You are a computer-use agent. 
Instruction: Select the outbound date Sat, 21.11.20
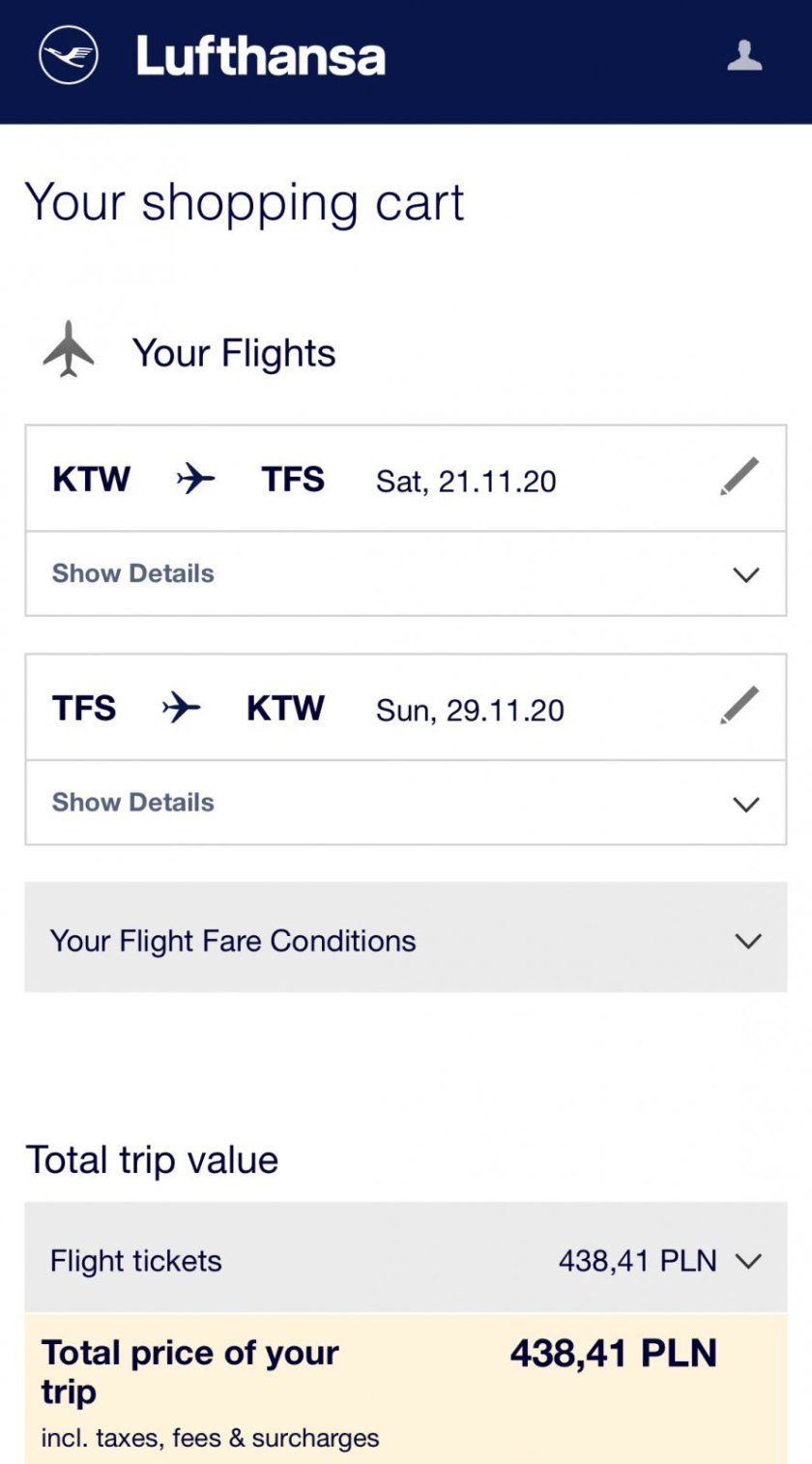tap(466, 481)
